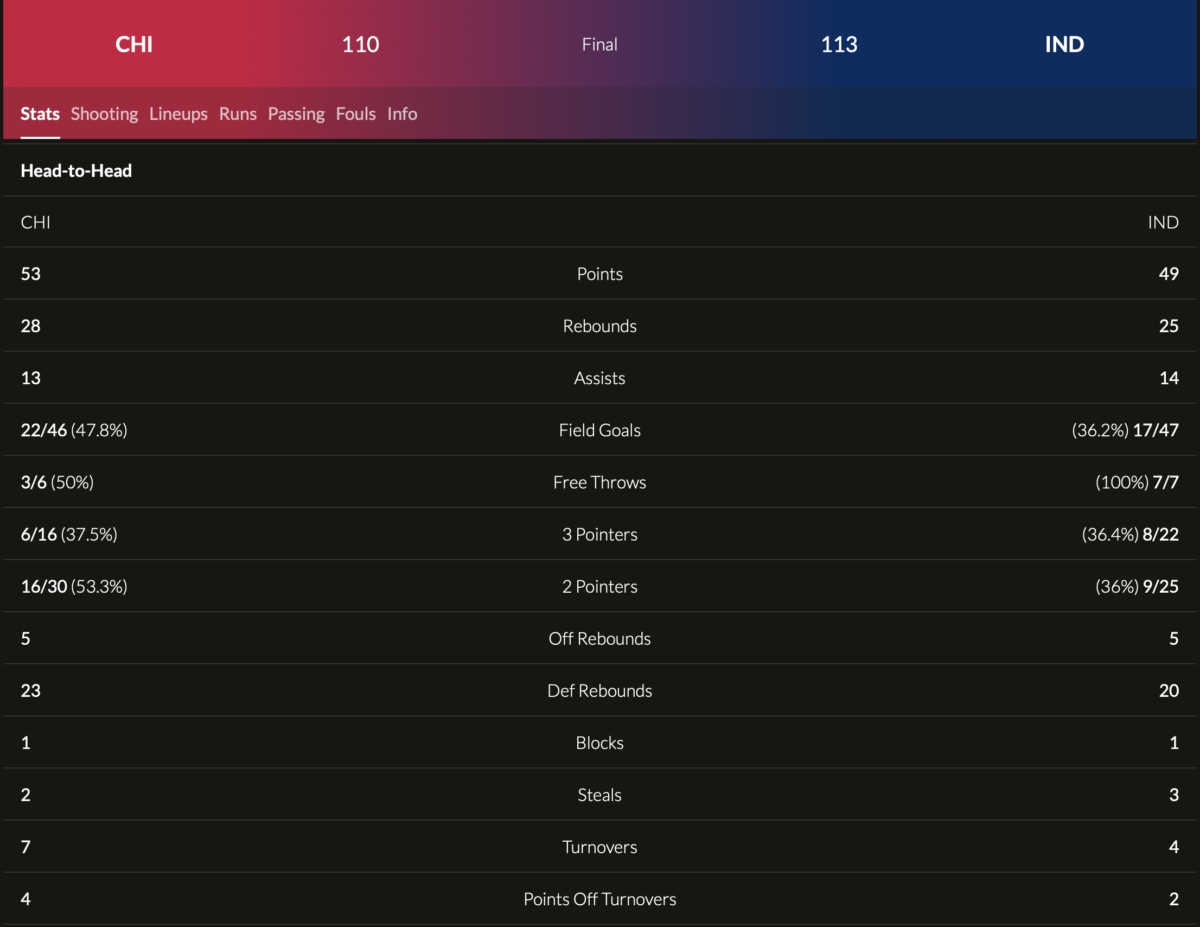Click the Final game status label
The height and width of the screenshot is (927, 1200).
[x=600, y=44]
